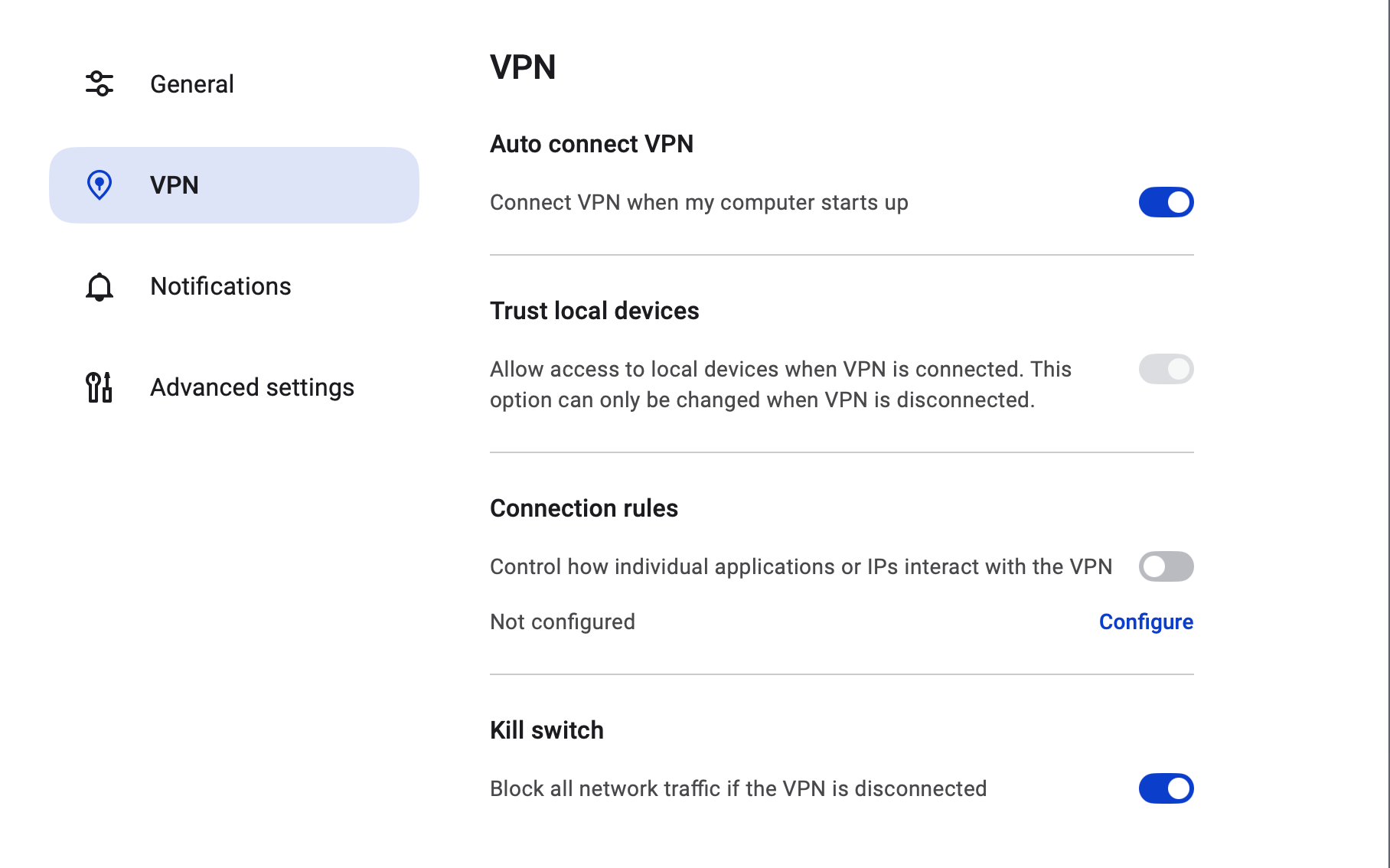Image resolution: width=1390 pixels, height=868 pixels.
Task: Click the Kill switch description text
Action: coord(738,788)
